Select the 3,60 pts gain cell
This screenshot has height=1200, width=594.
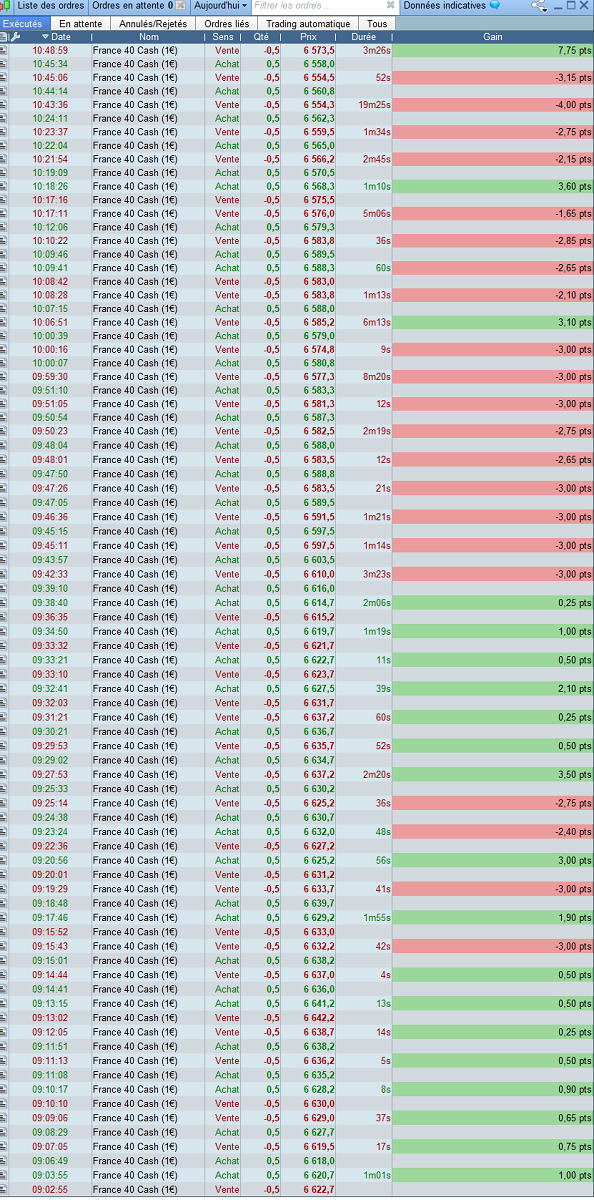pyautogui.click(x=493, y=186)
